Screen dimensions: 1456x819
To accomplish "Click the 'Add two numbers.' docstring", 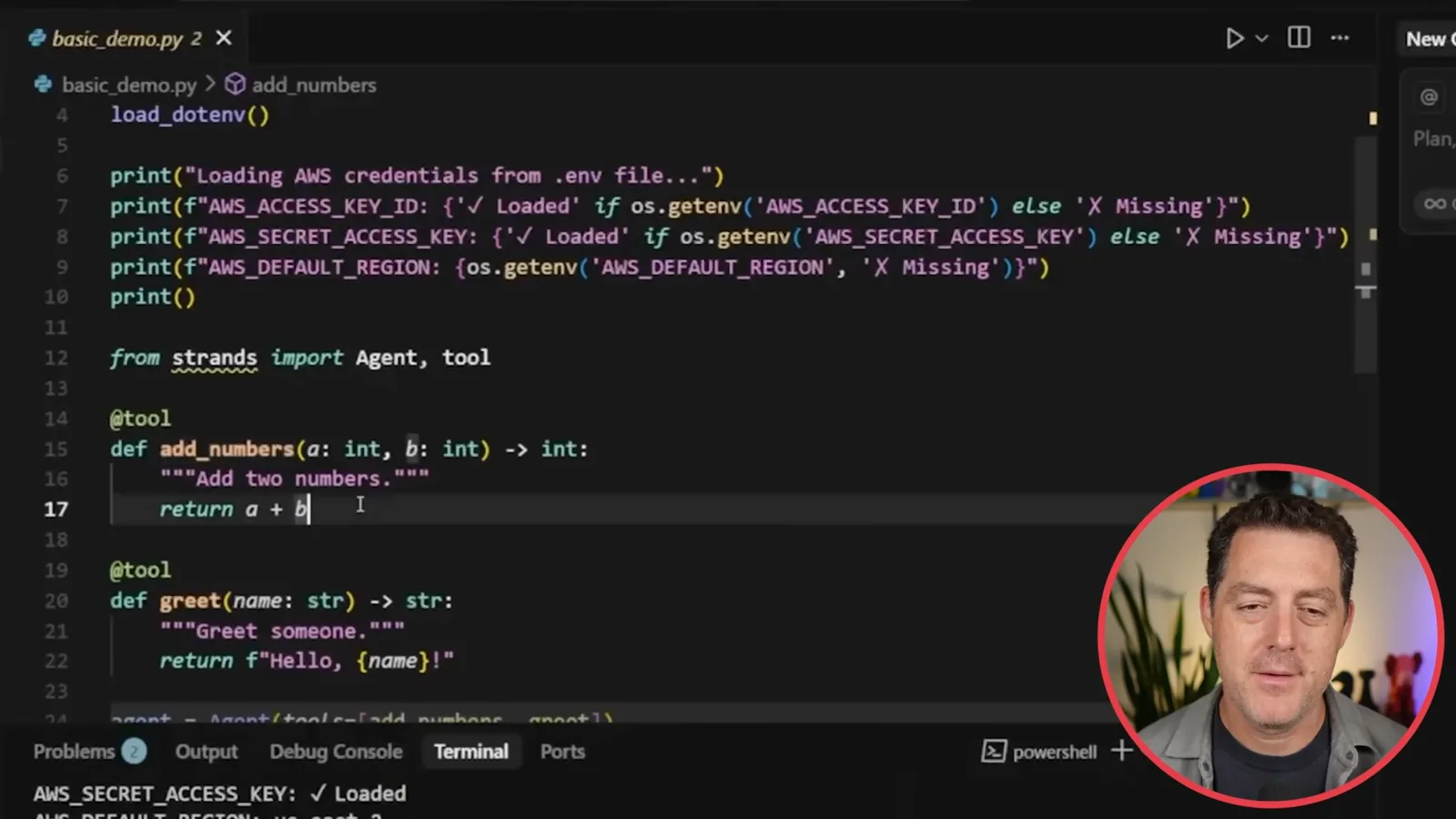I will click(294, 479).
